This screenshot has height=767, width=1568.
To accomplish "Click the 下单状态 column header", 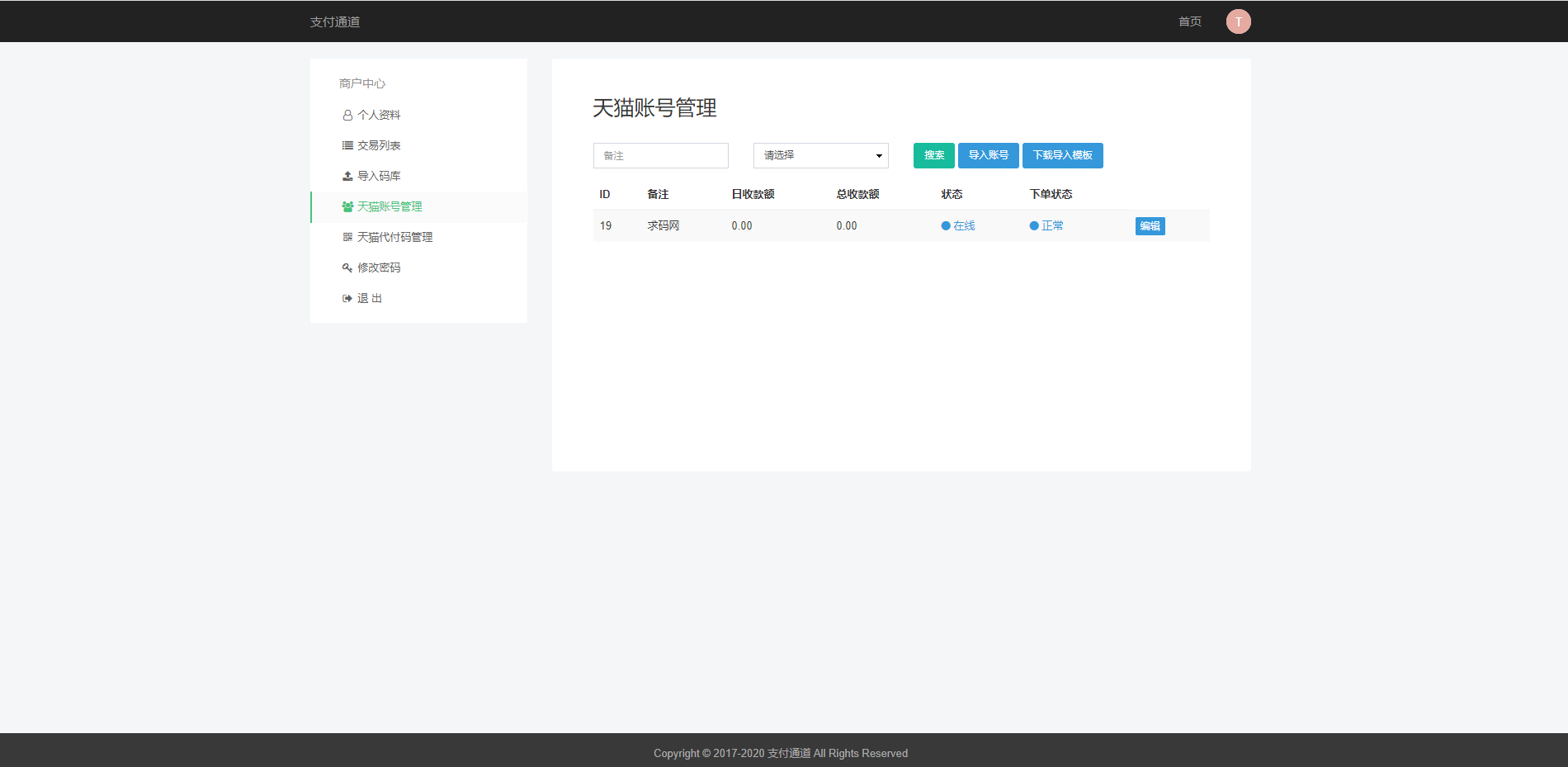I will 1051,195.
